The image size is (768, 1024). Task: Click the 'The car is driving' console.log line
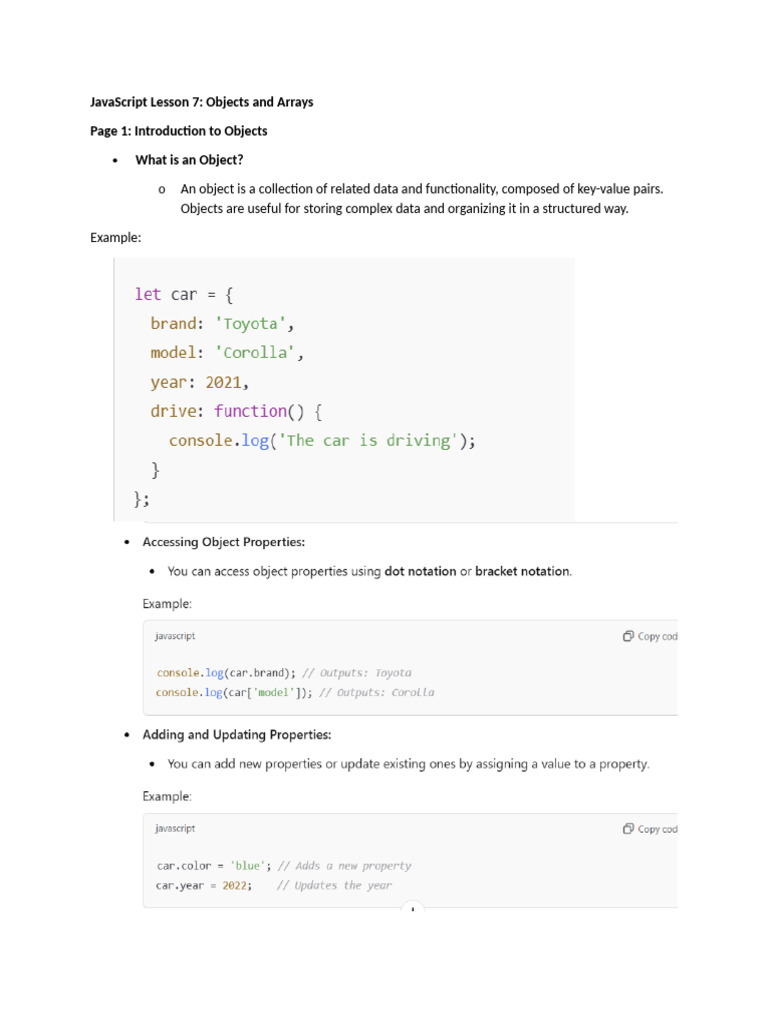click(x=322, y=441)
